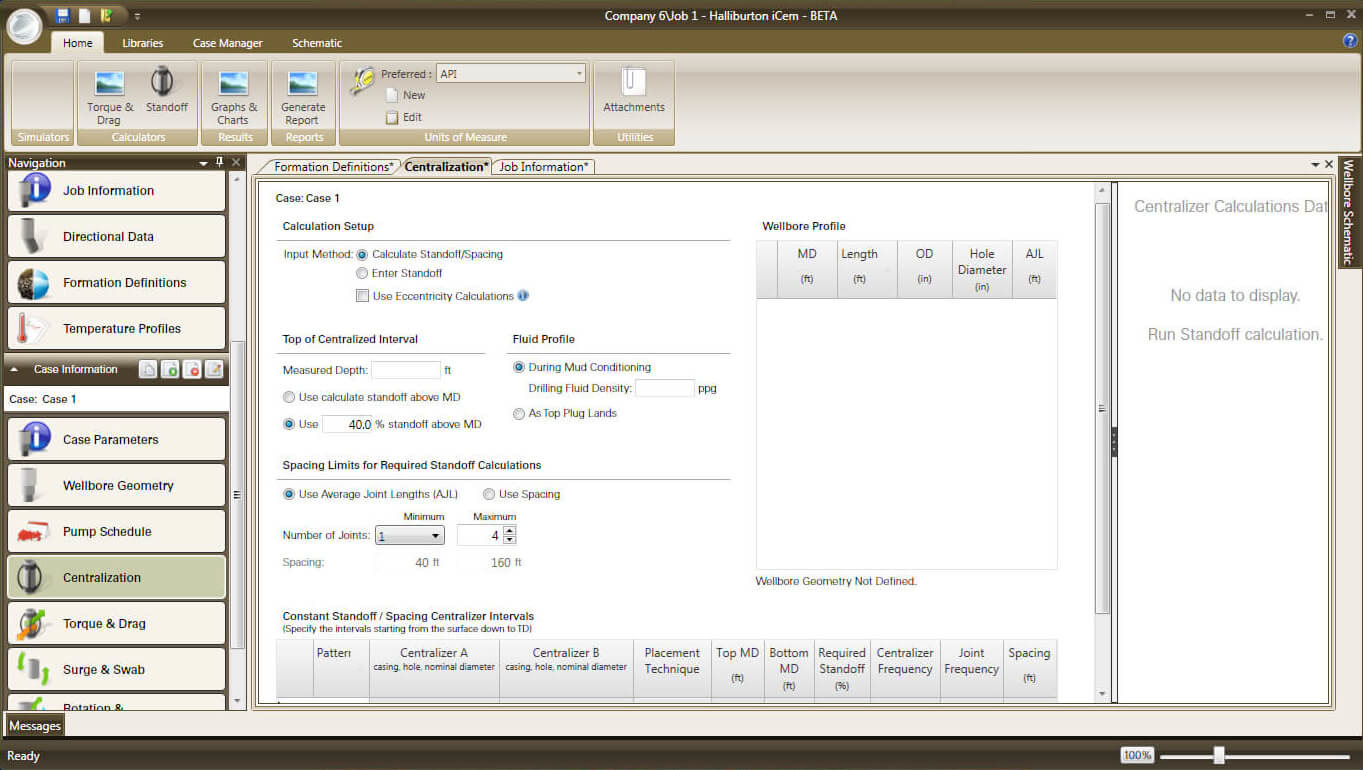Click the new document icon in quick access toolbar
Viewport: 1363px width, 770px height.
tap(85, 15)
